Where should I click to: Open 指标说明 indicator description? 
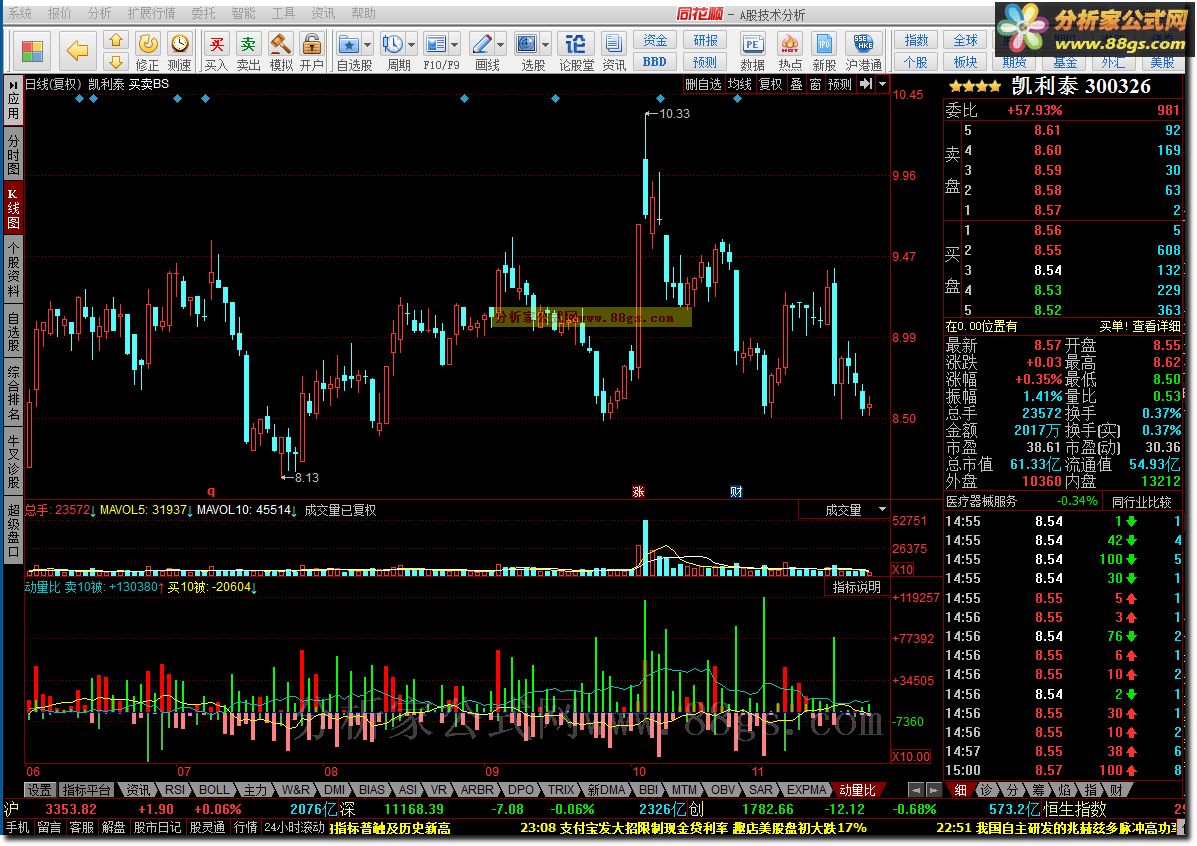(x=856, y=587)
